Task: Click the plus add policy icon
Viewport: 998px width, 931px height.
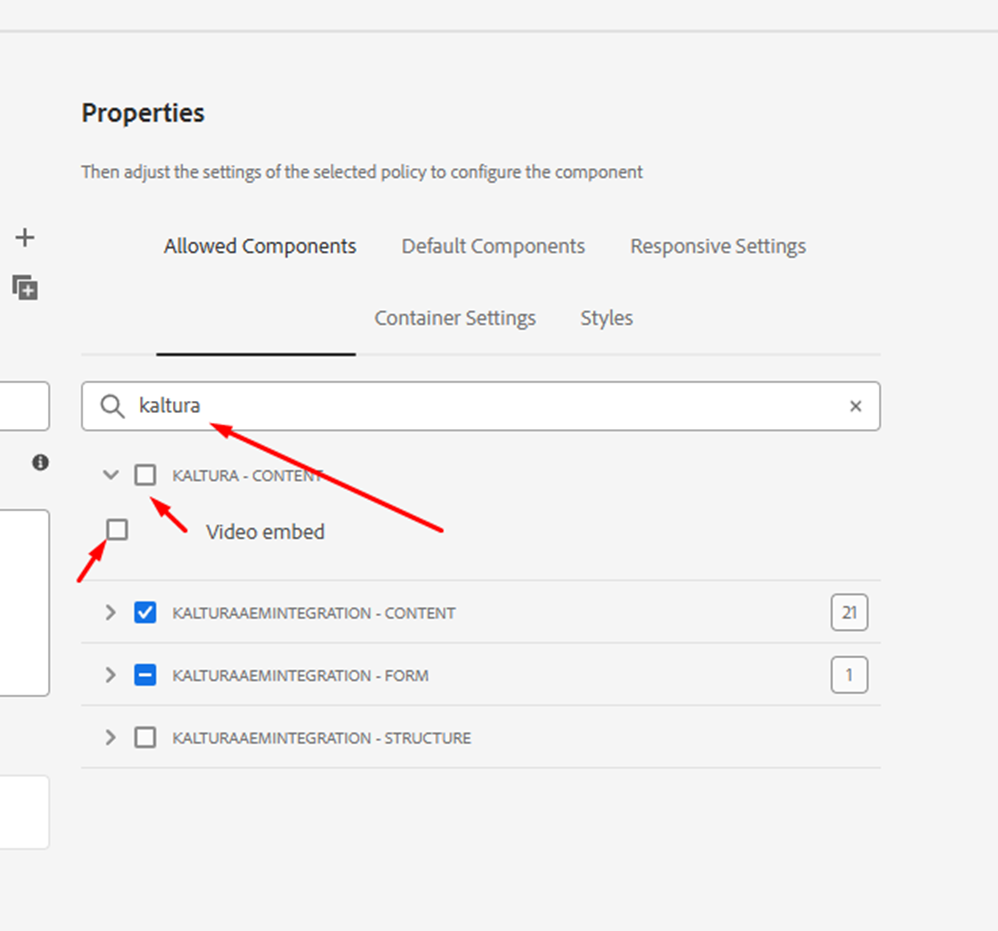Action: coord(25,238)
